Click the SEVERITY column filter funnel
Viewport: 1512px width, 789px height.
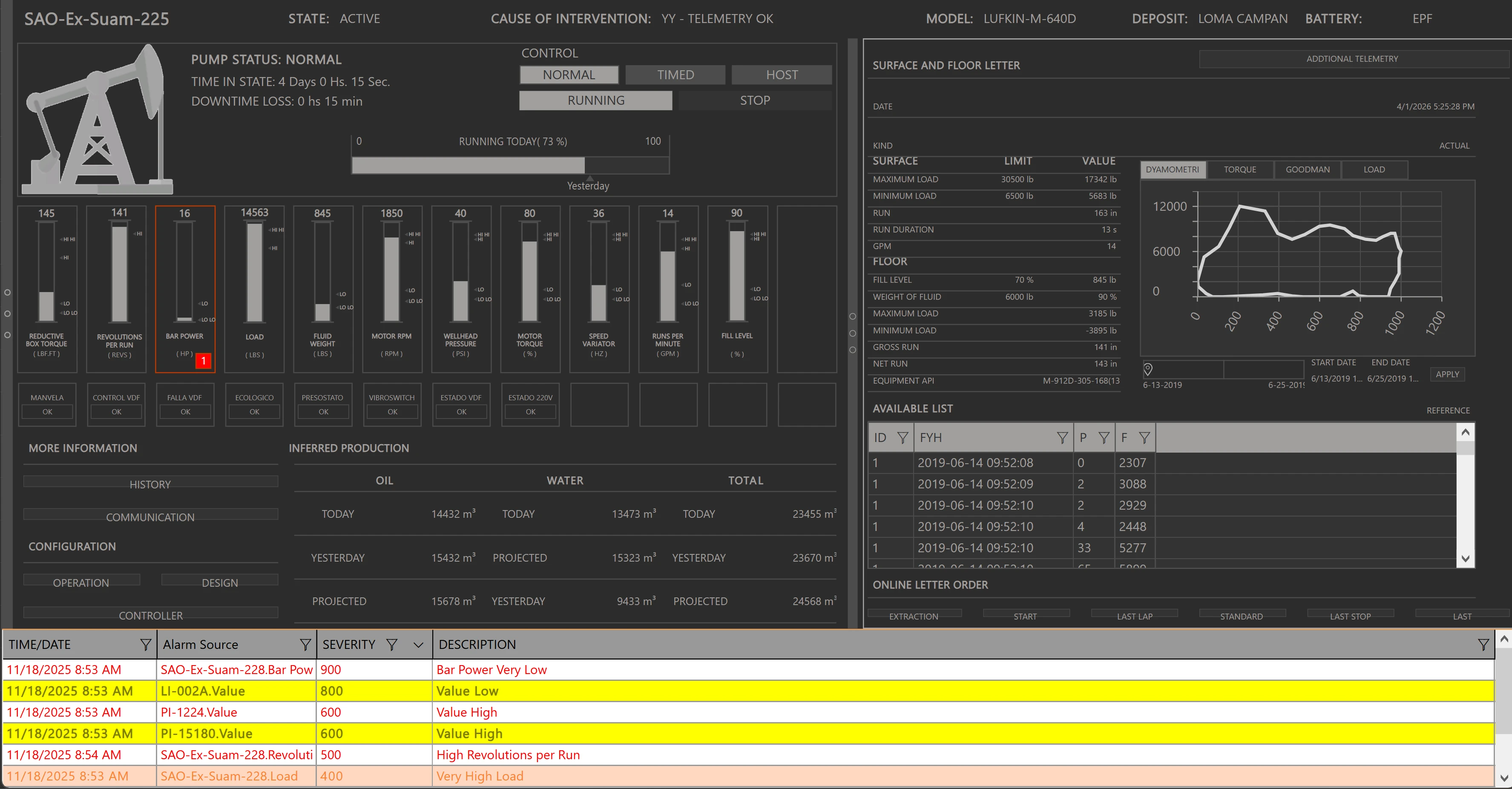tap(392, 645)
